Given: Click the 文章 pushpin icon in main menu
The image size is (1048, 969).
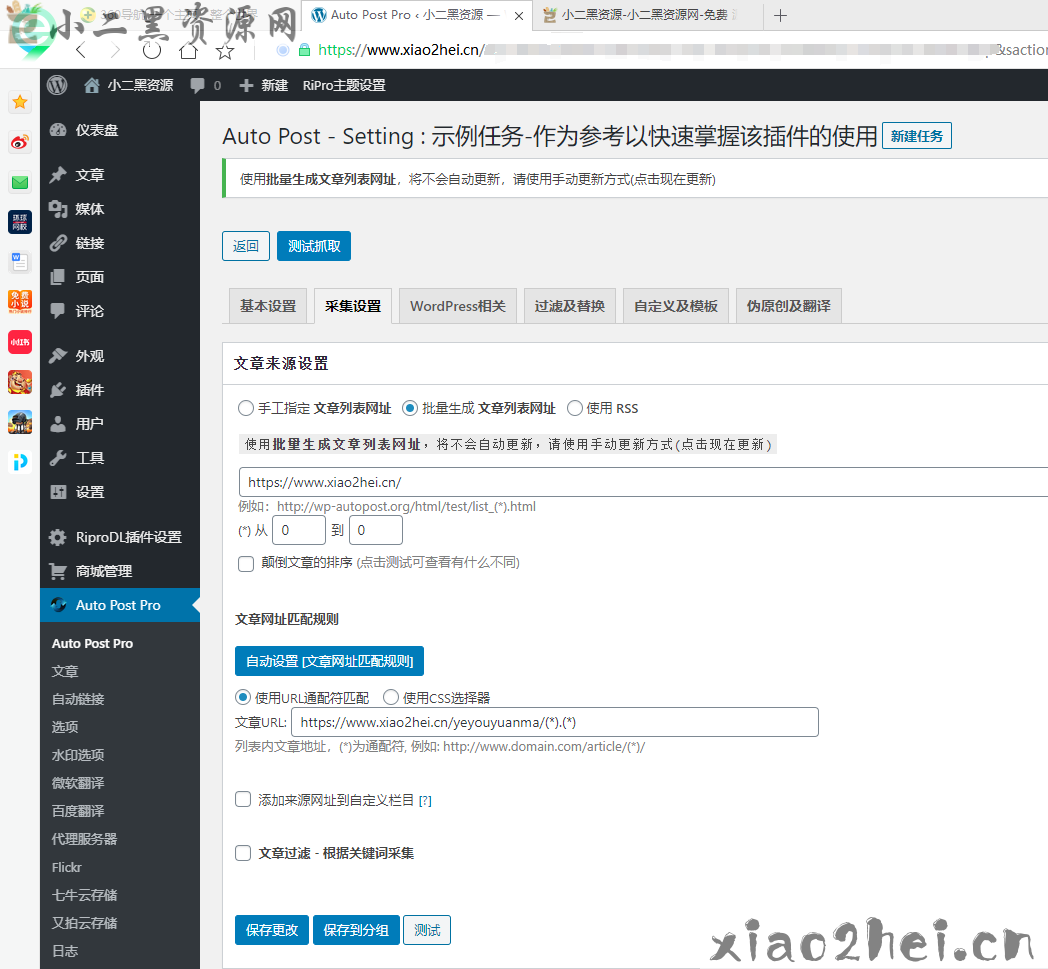Looking at the screenshot, I should pyautogui.click(x=59, y=175).
